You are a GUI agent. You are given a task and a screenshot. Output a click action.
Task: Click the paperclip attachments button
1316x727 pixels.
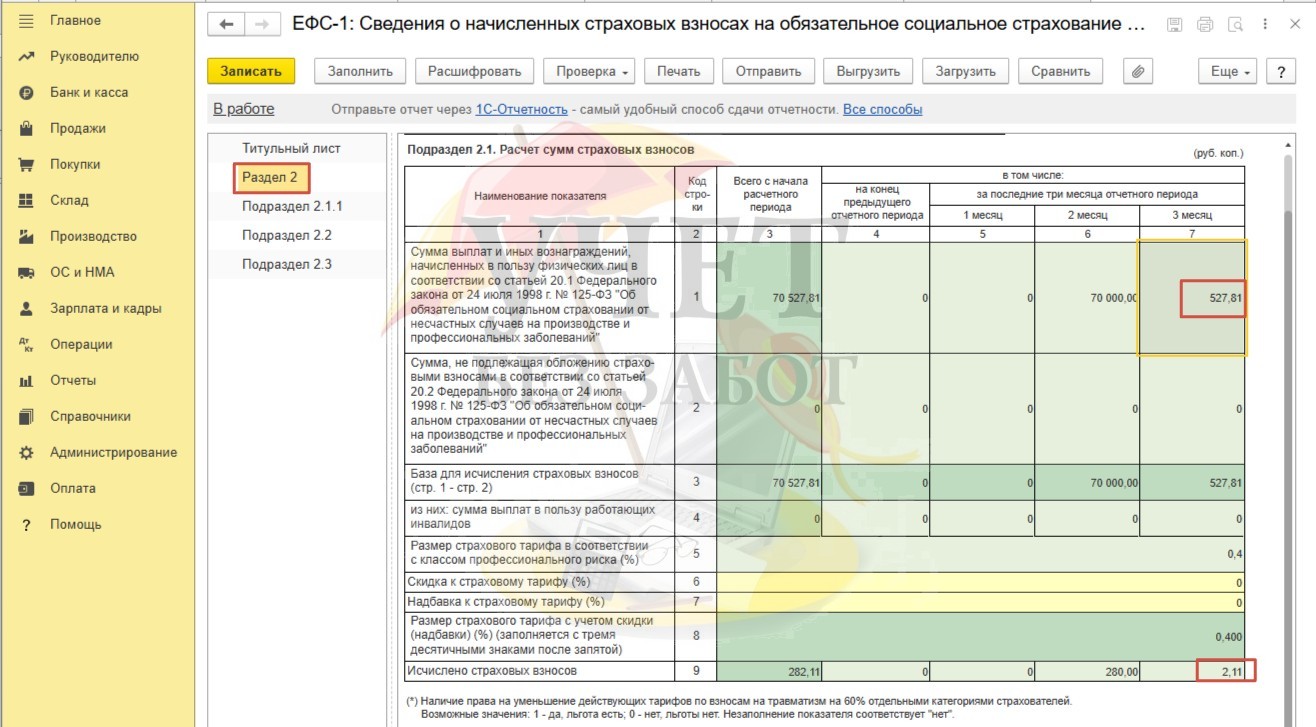pyautogui.click(x=1138, y=71)
